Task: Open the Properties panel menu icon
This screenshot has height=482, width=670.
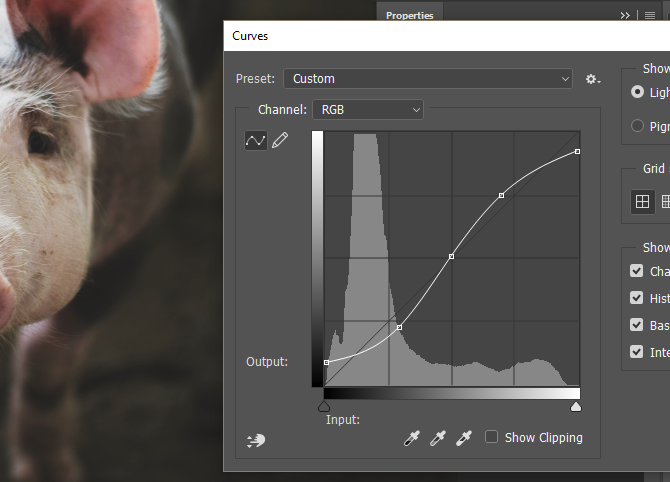Action: pyautogui.click(x=650, y=16)
